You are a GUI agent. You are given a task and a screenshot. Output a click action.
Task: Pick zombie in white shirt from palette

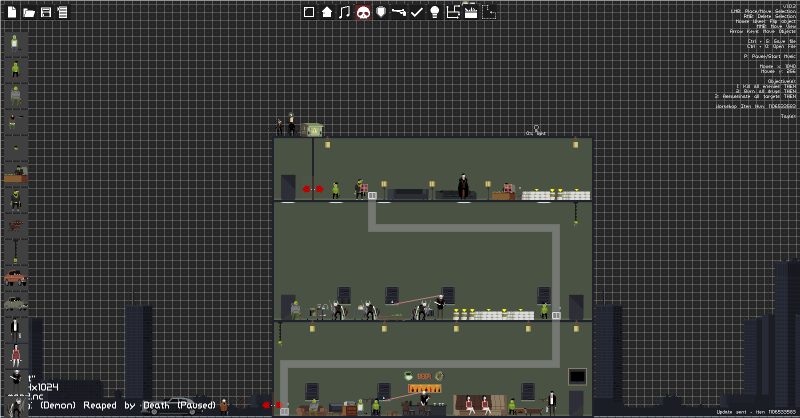15,43
